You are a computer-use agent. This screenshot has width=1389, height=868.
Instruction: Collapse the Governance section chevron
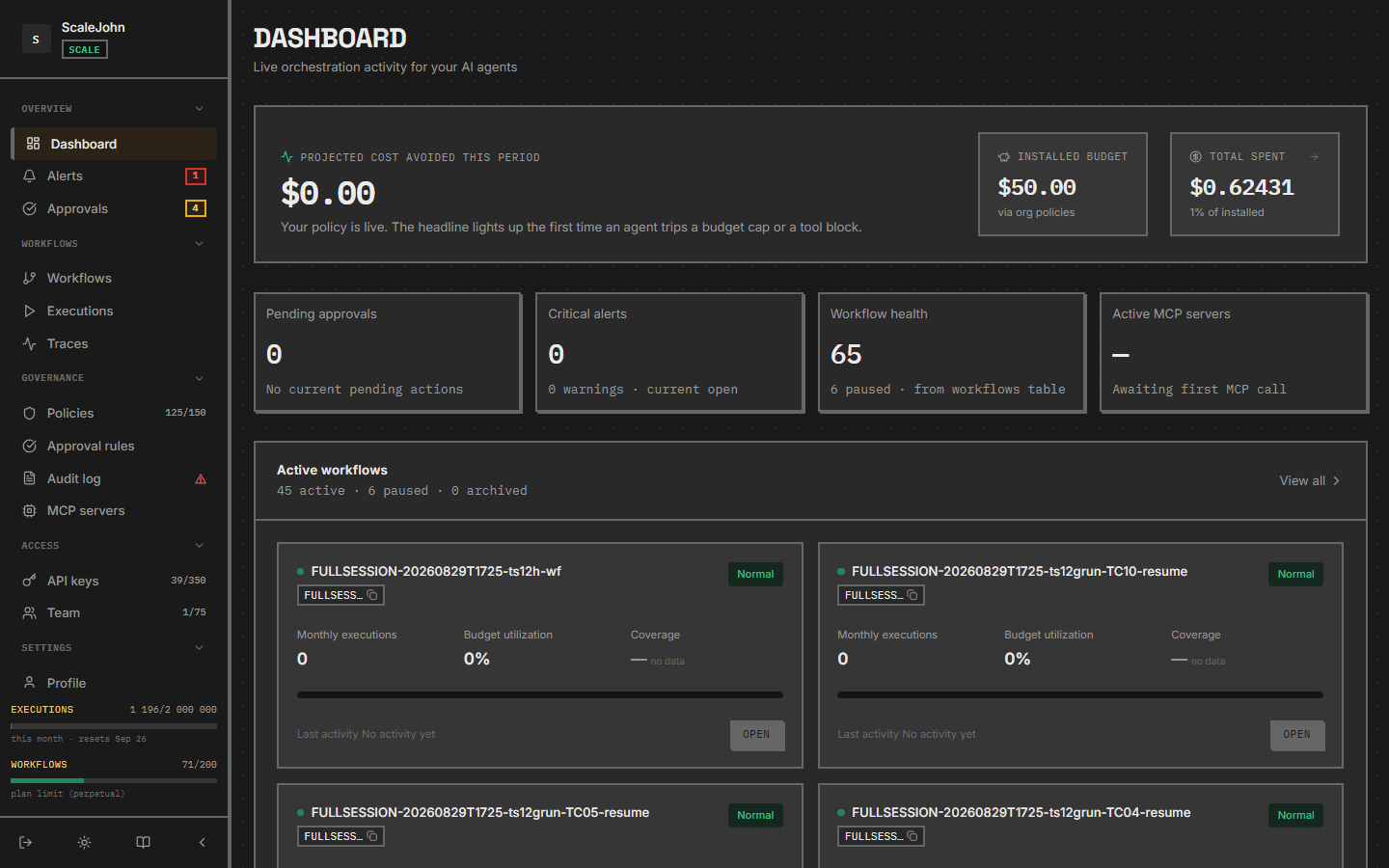200,378
